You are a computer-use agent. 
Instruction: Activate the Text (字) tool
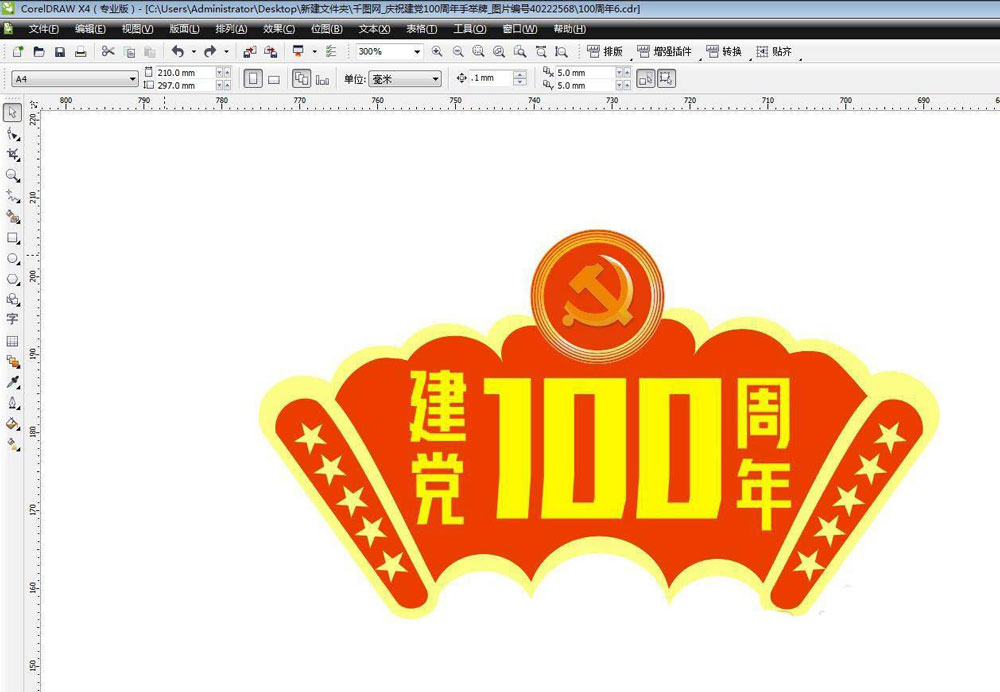click(x=13, y=320)
